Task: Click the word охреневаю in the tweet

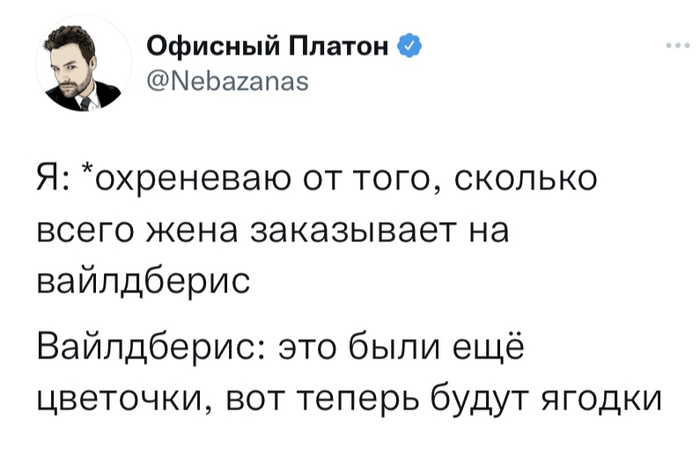Action: [x=188, y=180]
